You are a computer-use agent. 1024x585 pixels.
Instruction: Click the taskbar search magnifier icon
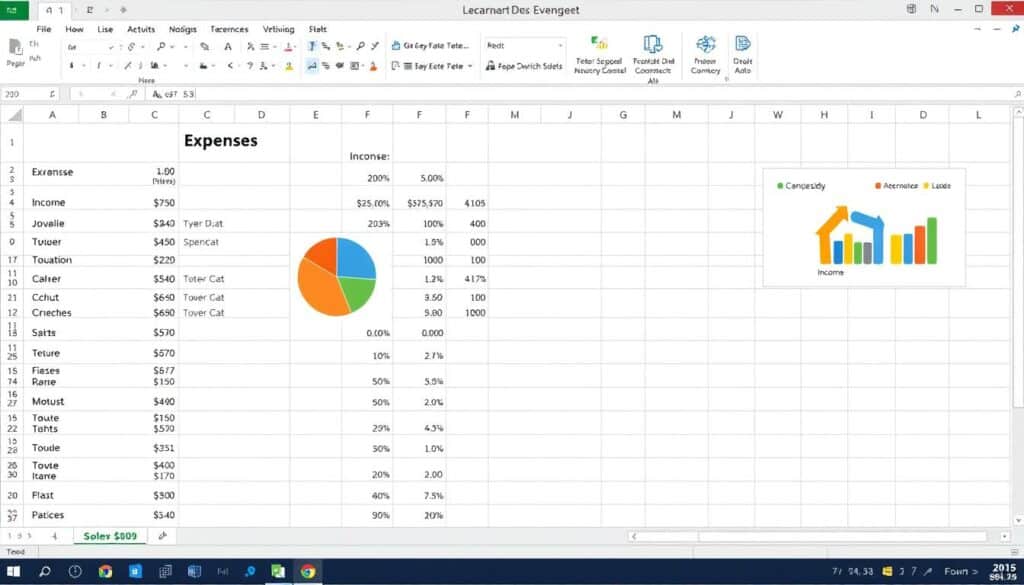pos(44,571)
